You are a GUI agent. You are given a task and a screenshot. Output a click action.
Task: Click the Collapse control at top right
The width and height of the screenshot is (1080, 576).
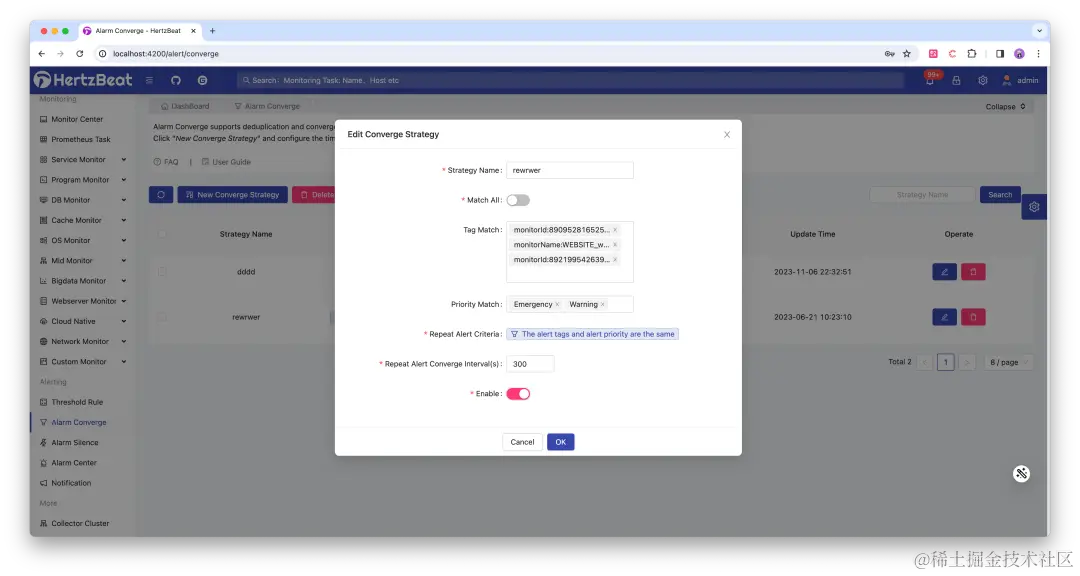(x=1006, y=106)
